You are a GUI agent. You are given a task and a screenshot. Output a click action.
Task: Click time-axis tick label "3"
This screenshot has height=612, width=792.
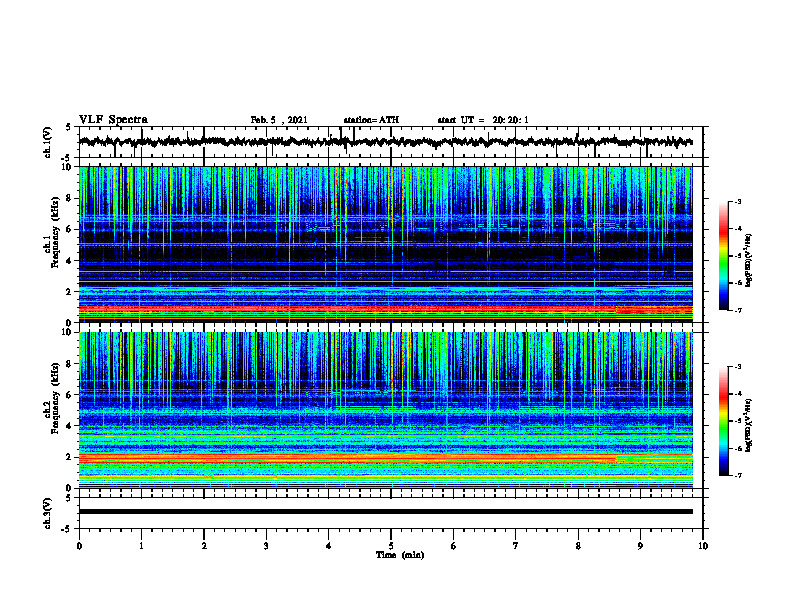pos(266,546)
